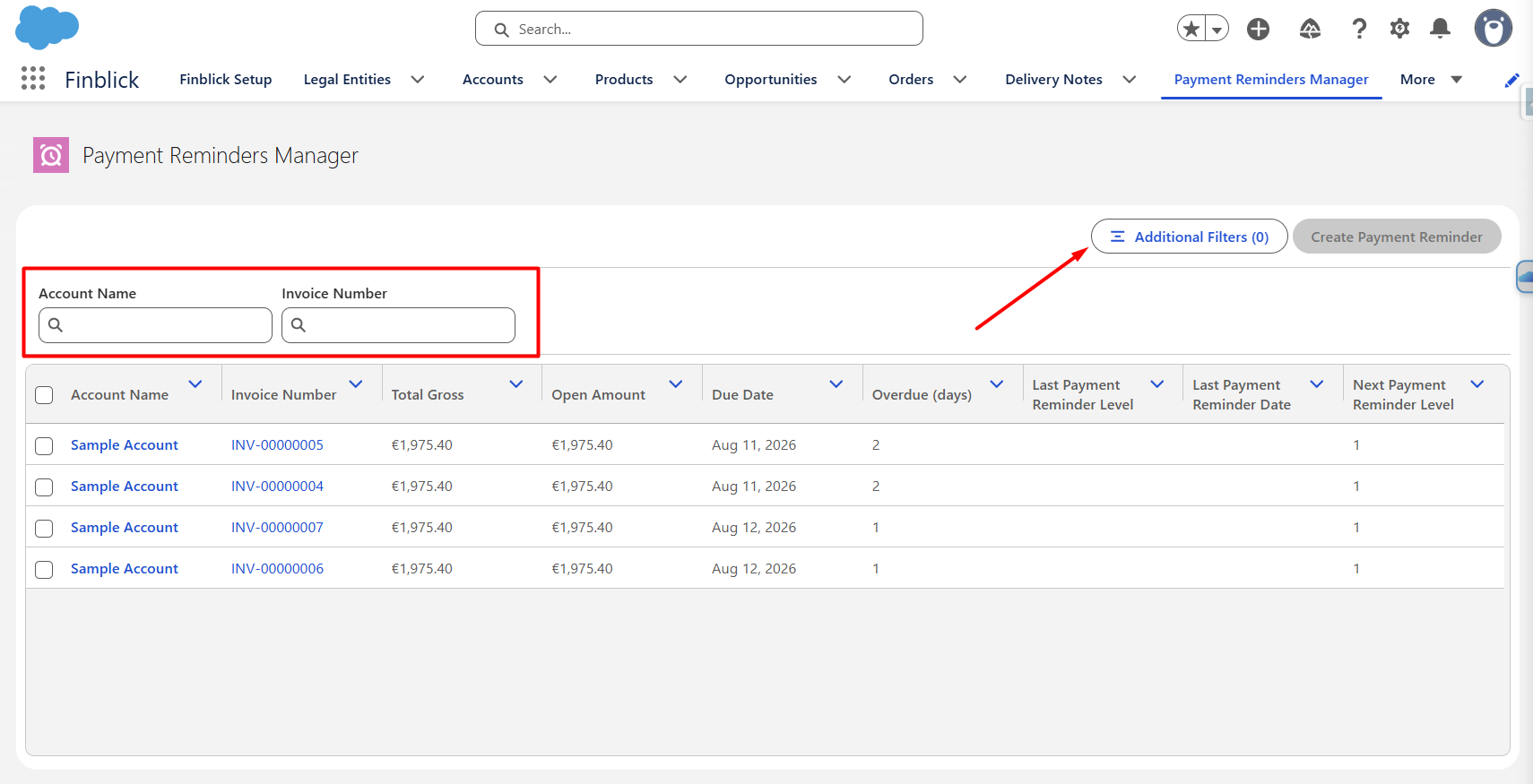Click the Account Name filter field
The height and width of the screenshot is (784, 1533).
pyautogui.click(x=155, y=325)
